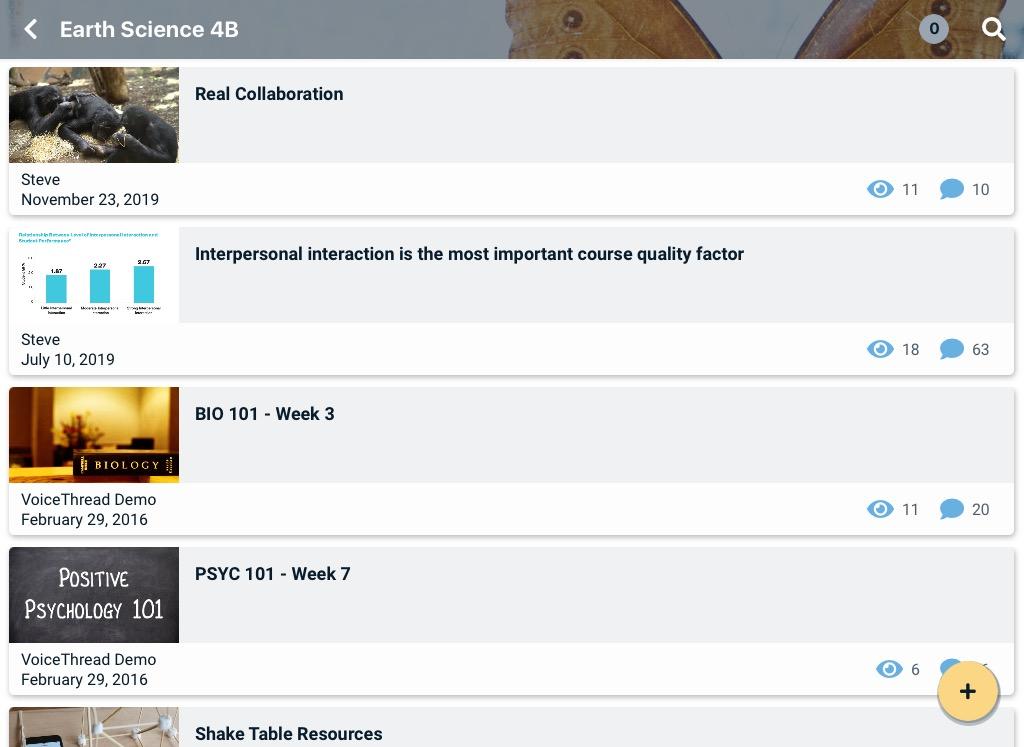1024x747 pixels.
Task: Tap the views eye icon for Real Collaboration
Action: (880, 189)
